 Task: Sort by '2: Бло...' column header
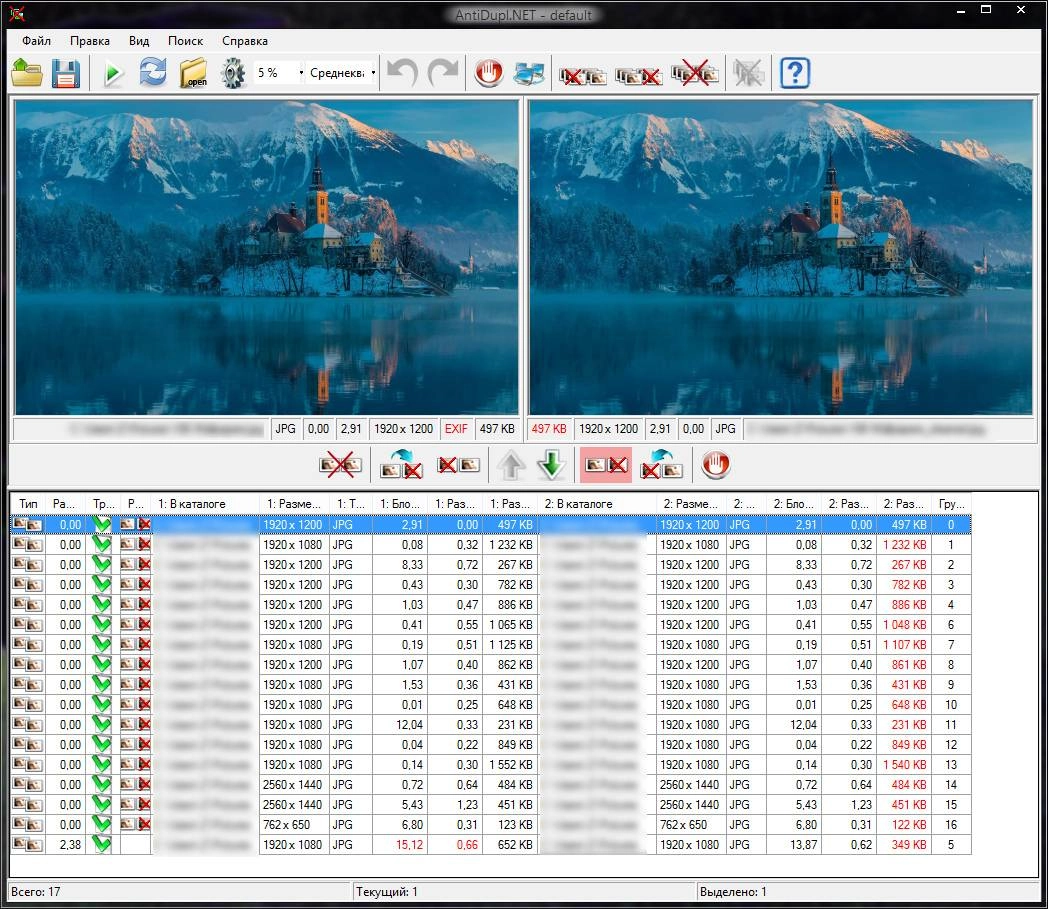[793, 504]
